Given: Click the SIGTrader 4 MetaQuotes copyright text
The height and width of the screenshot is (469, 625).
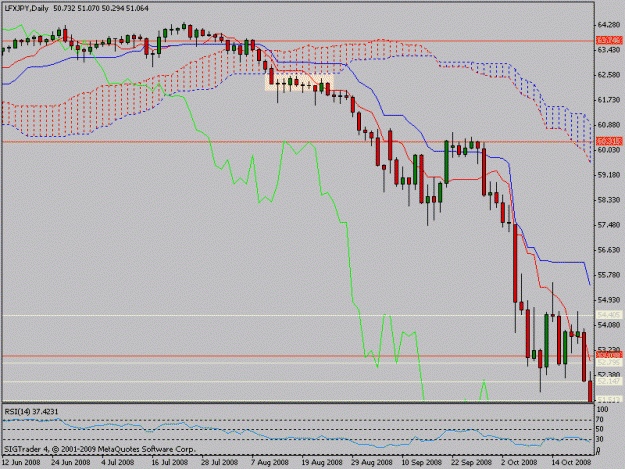Looking at the screenshot, I should (x=100, y=449).
